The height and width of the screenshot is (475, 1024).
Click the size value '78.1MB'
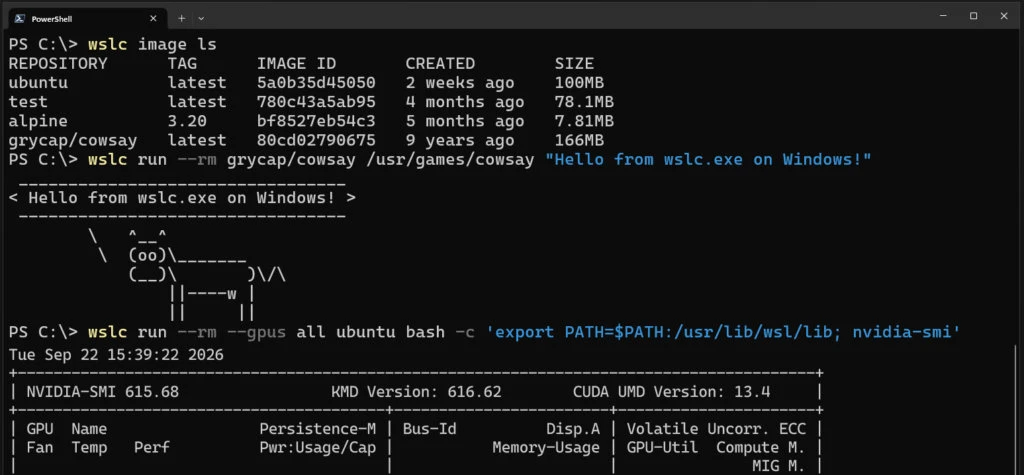click(x=584, y=102)
